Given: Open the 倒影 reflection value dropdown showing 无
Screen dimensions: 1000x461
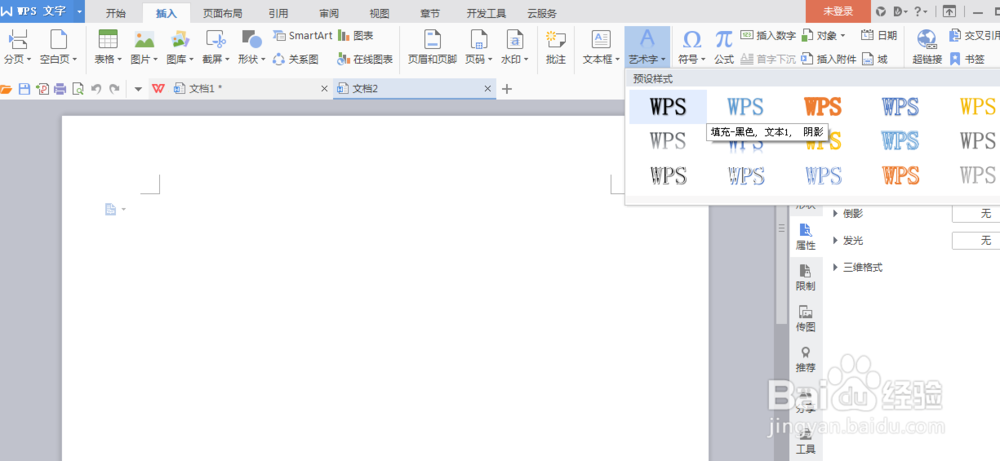Looking at the screenshot, I should tap(976, 214).
